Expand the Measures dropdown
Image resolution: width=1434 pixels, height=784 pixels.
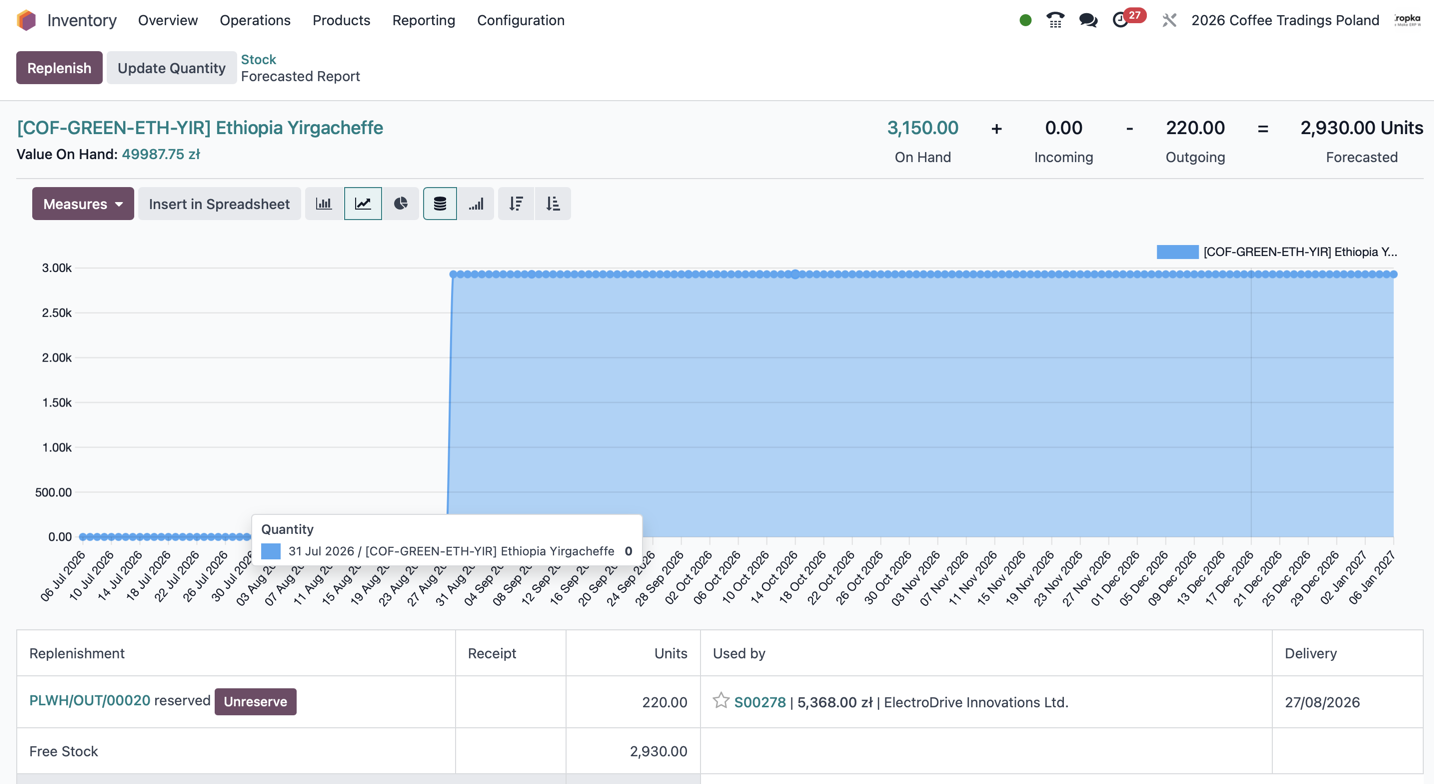coord(83,204)
